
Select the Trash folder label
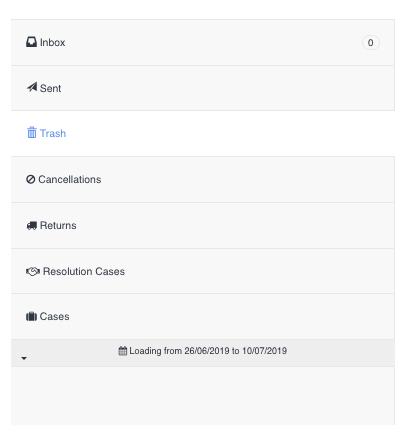pyautogui.click(x=53, y=133)
